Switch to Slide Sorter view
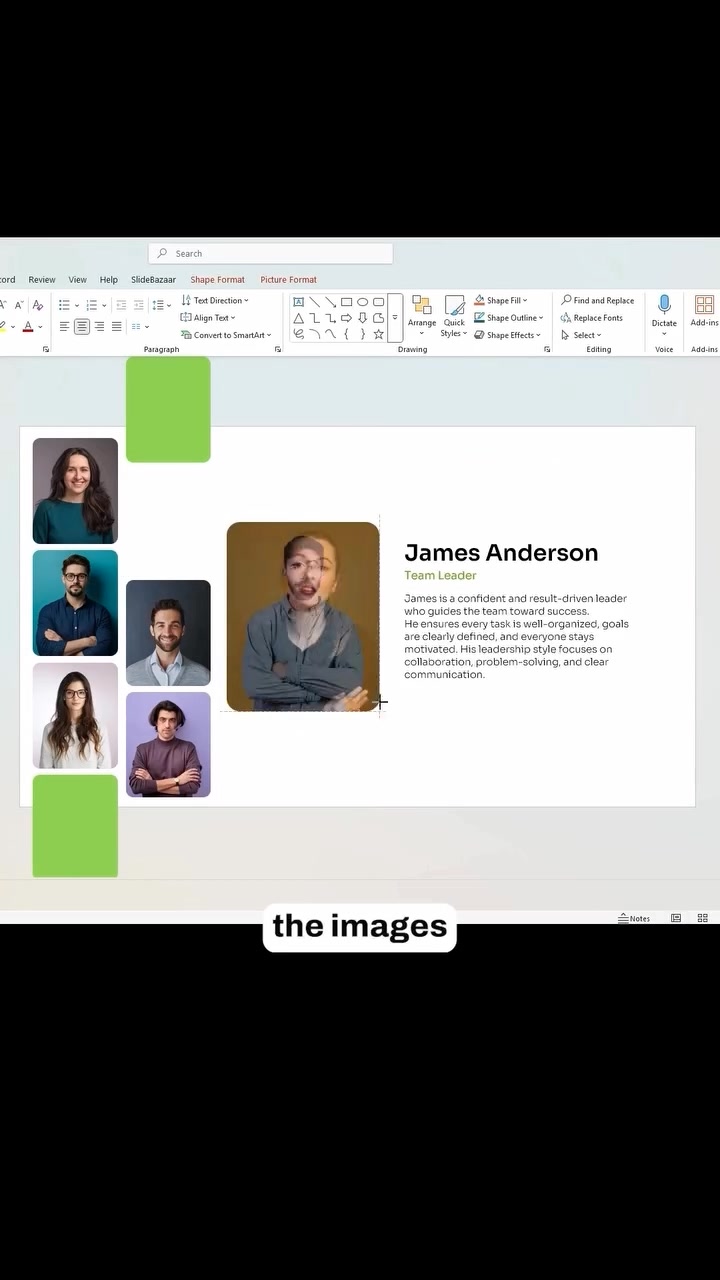The image size is (720, 1280). click(703, 918)
